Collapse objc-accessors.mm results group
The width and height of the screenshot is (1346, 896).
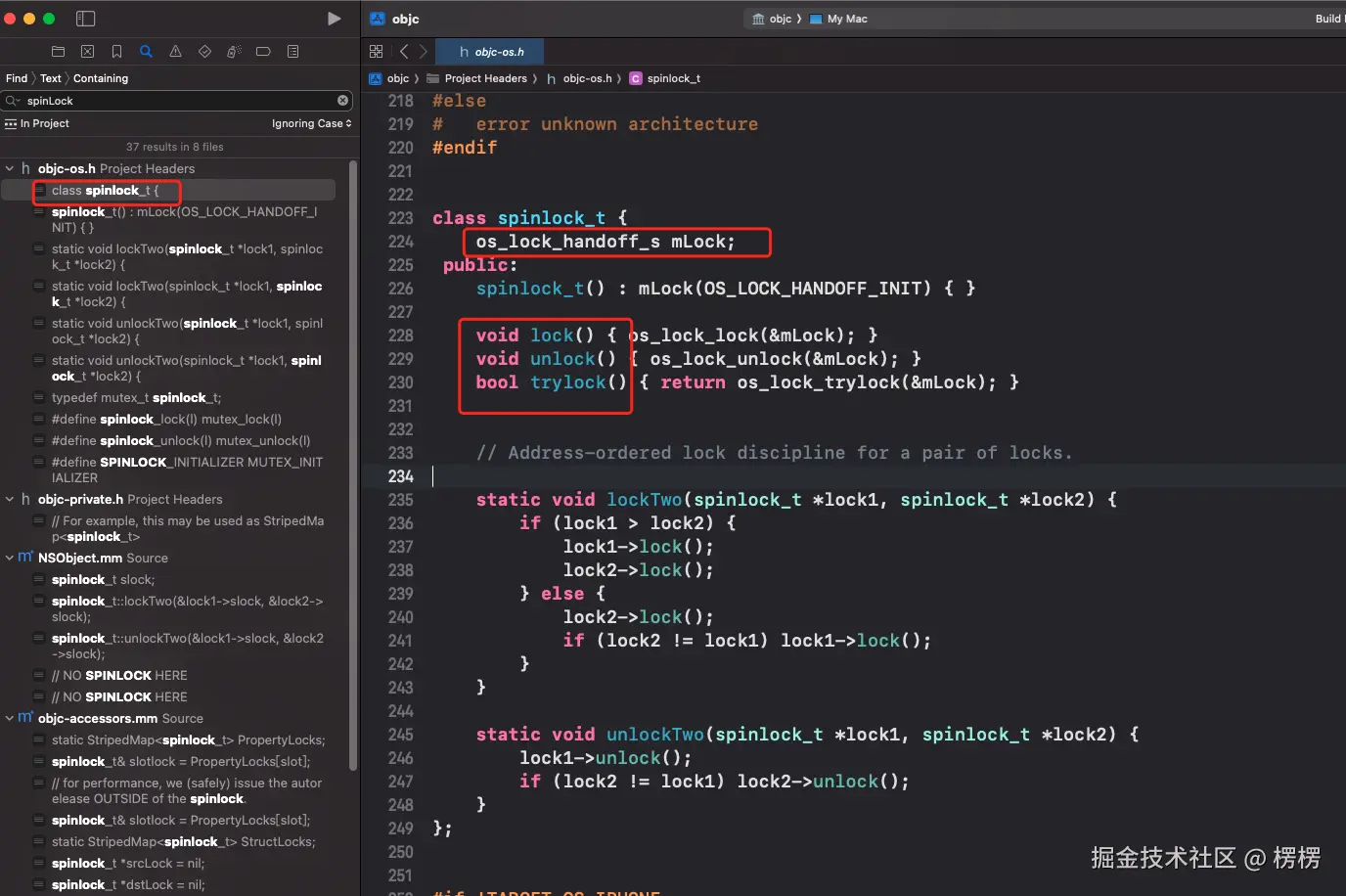10,718
